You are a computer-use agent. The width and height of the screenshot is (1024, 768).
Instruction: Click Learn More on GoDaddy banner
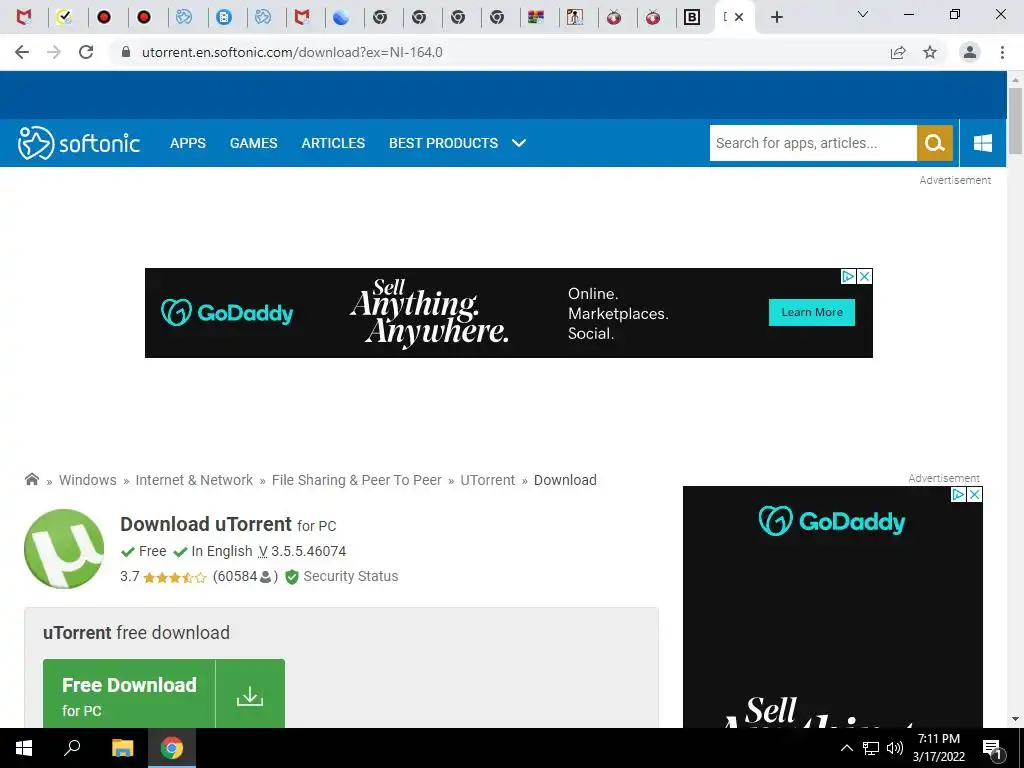tap(812, 312)
